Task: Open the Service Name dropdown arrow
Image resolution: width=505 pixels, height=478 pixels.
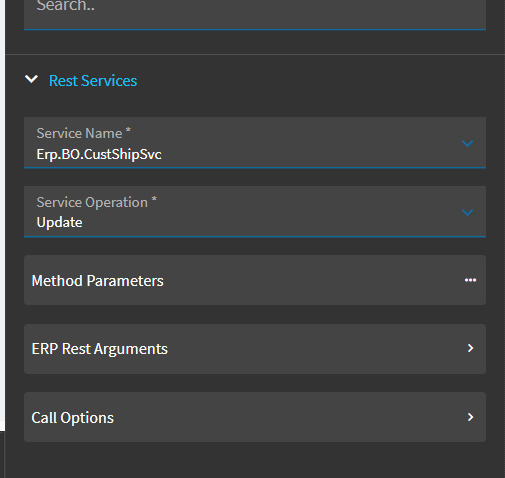Action: 467,143
